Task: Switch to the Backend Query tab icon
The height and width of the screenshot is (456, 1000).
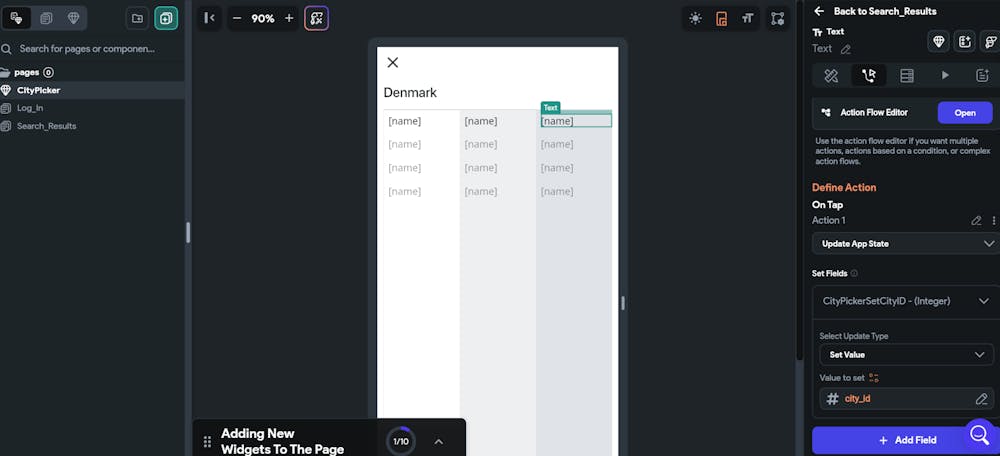Action: (907, 75)
